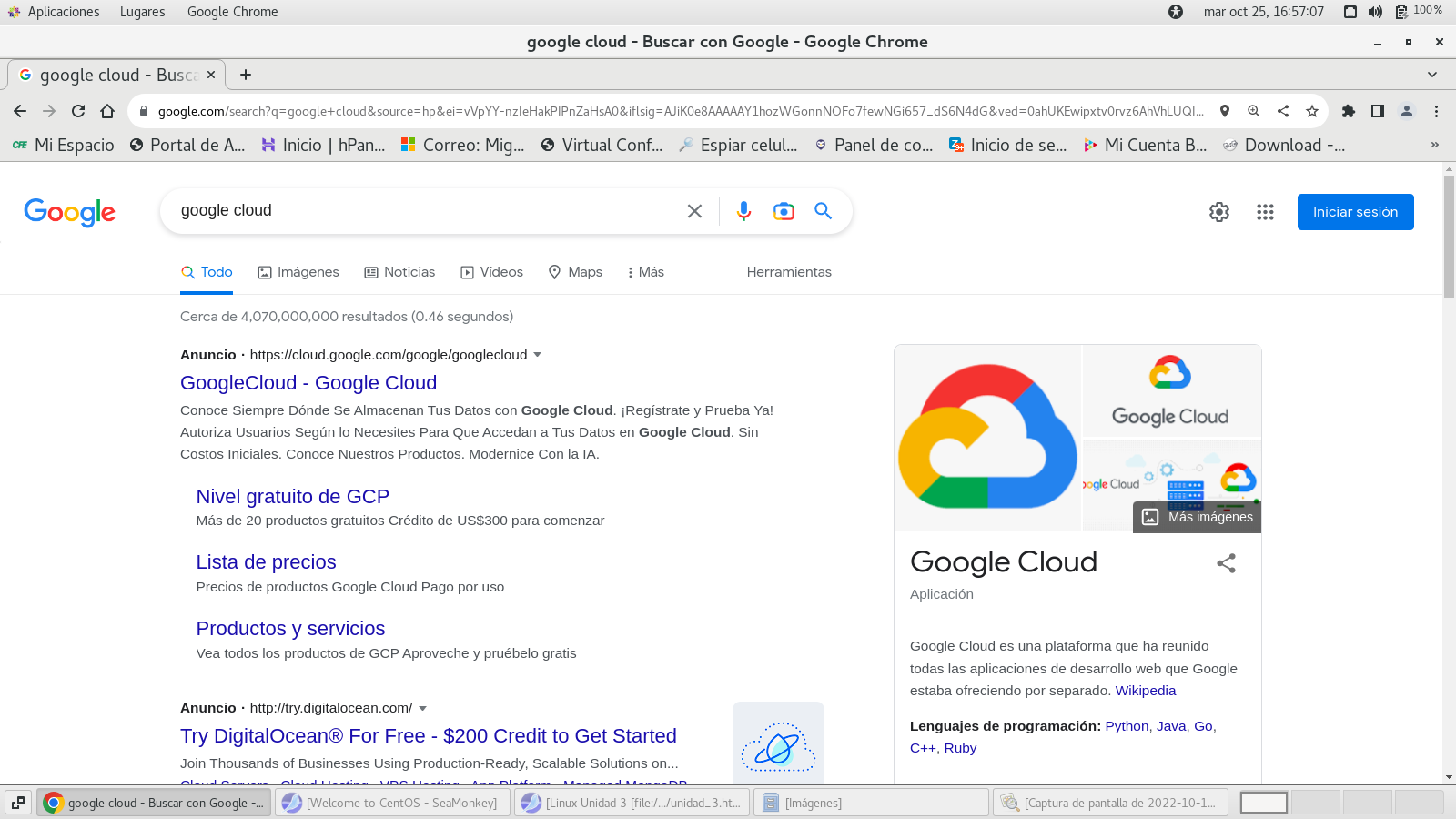Expand the cloud.google.com ad options arrow
Screen dimensions: 1456x819
tap(537, 355)
